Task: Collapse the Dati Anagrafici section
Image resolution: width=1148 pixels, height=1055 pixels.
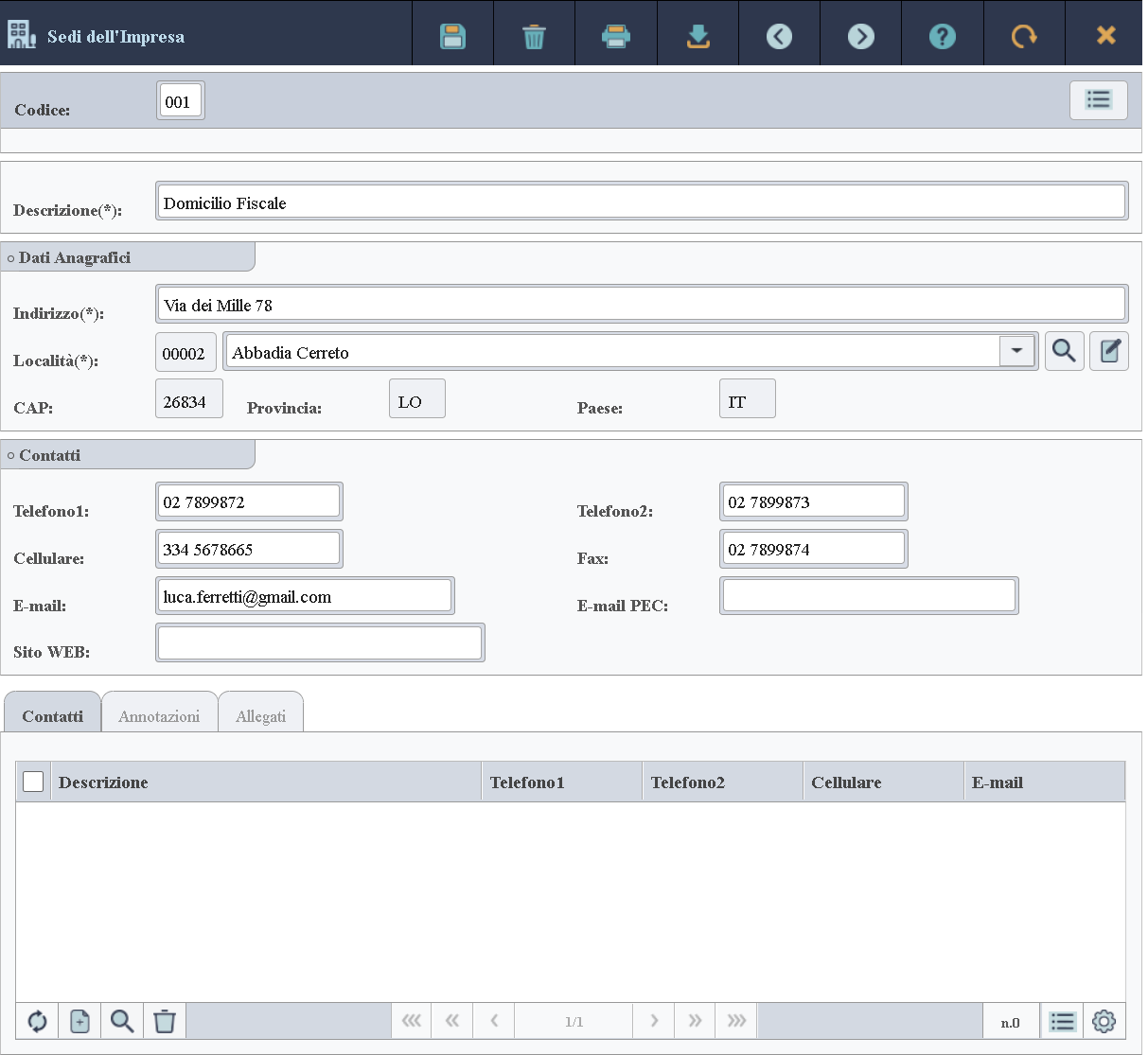Action: coord(128,257)
